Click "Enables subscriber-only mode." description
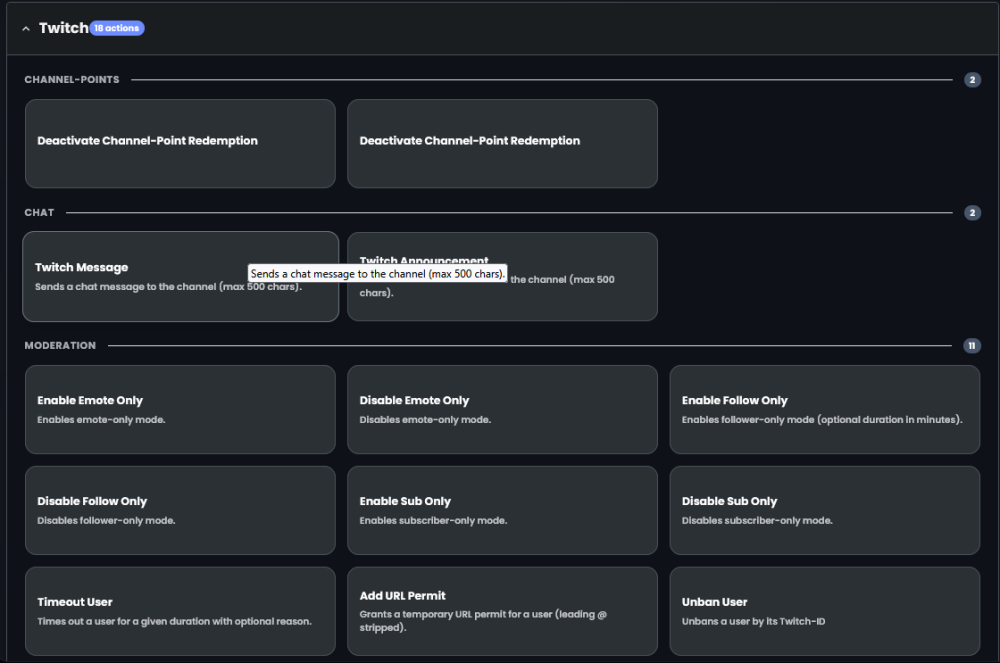The image size is (1000, 663). 433,520
